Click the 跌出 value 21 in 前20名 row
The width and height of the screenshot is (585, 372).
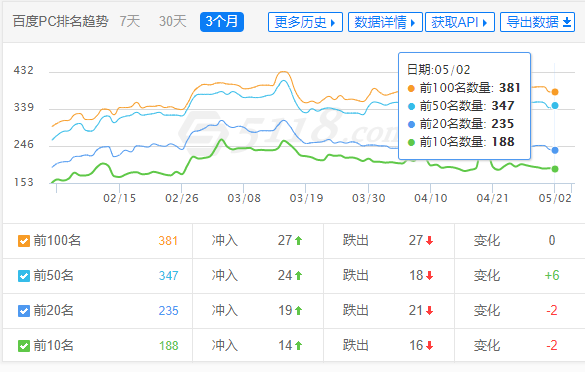coord(416,310)
